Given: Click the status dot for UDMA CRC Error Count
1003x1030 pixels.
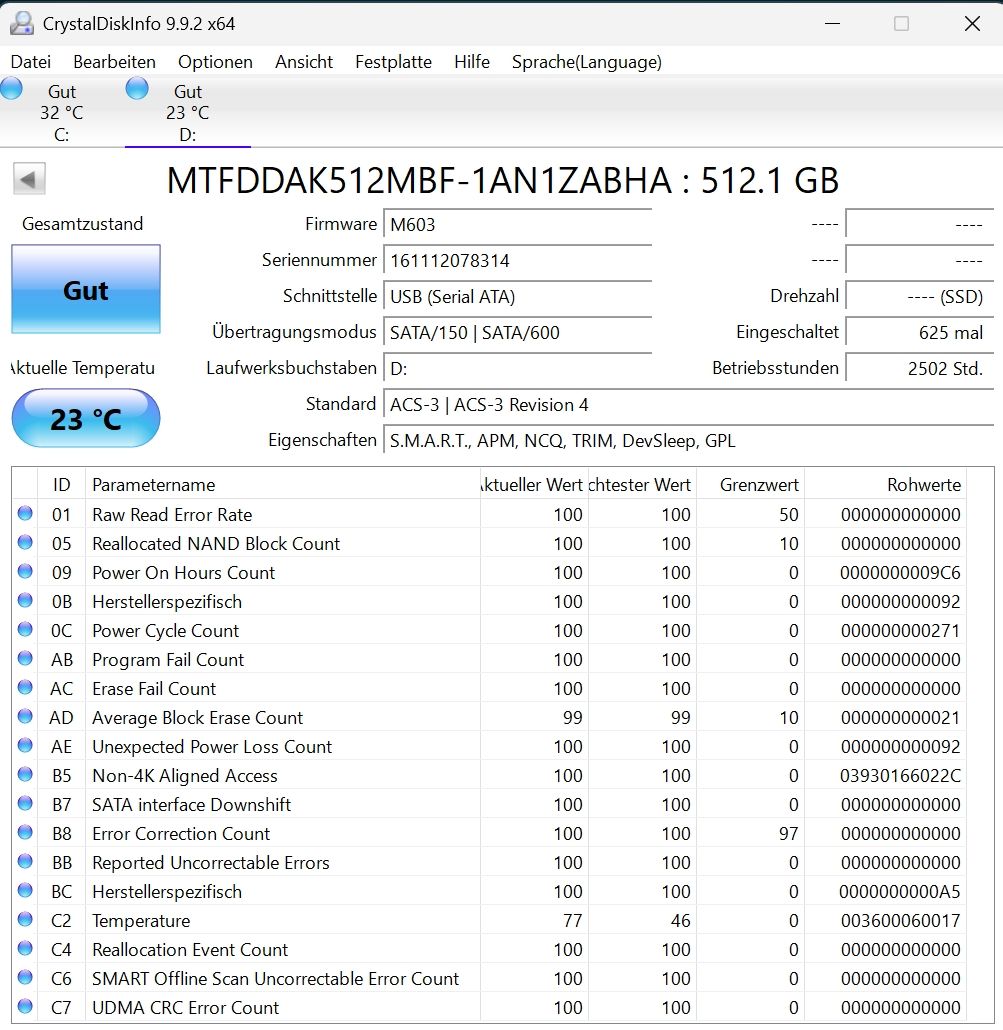Looking at the screenshot, I should point(25,1006).
